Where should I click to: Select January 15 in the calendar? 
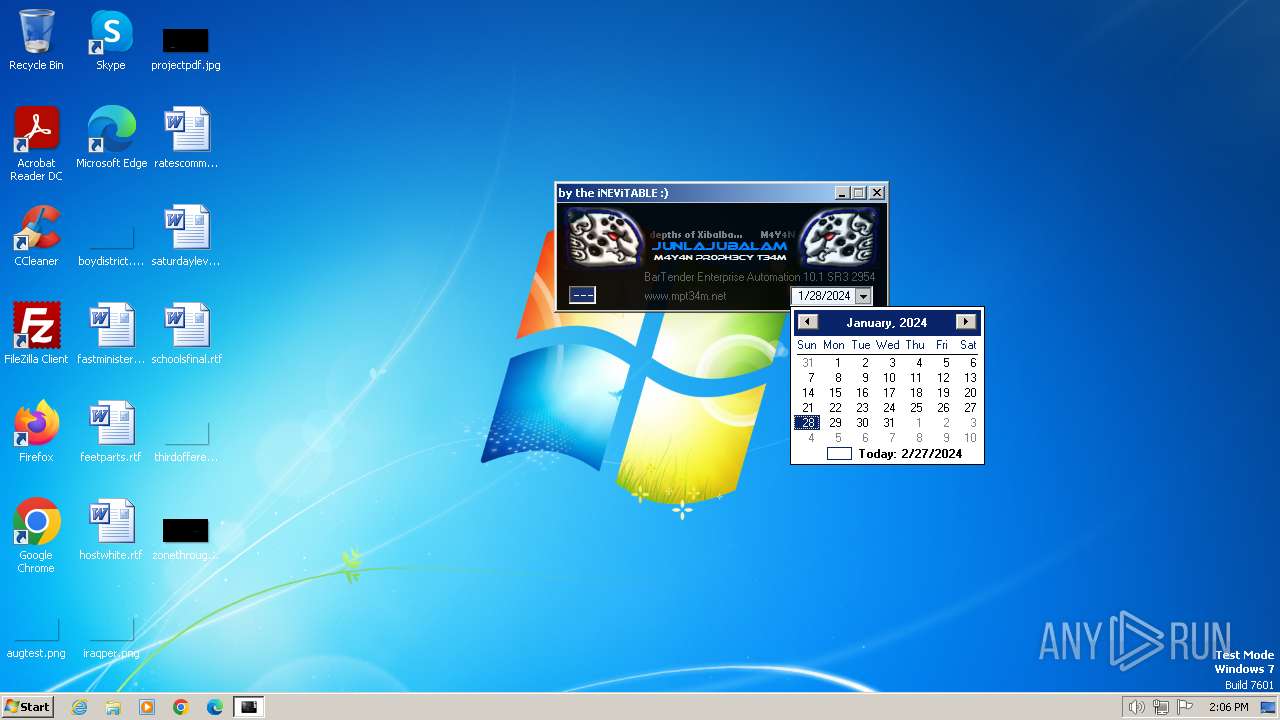[x=835, y=393]
